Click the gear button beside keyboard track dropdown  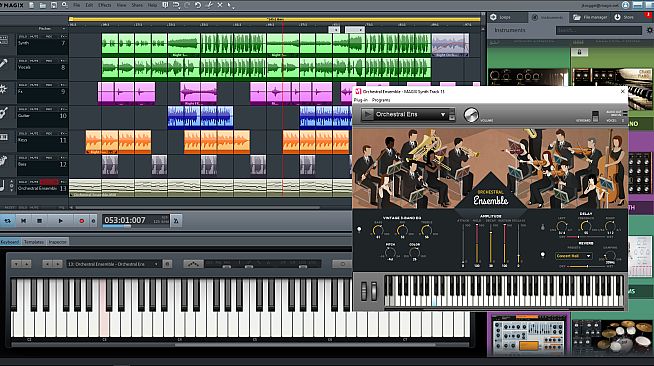pyautogui.click(x=167, y=264)
